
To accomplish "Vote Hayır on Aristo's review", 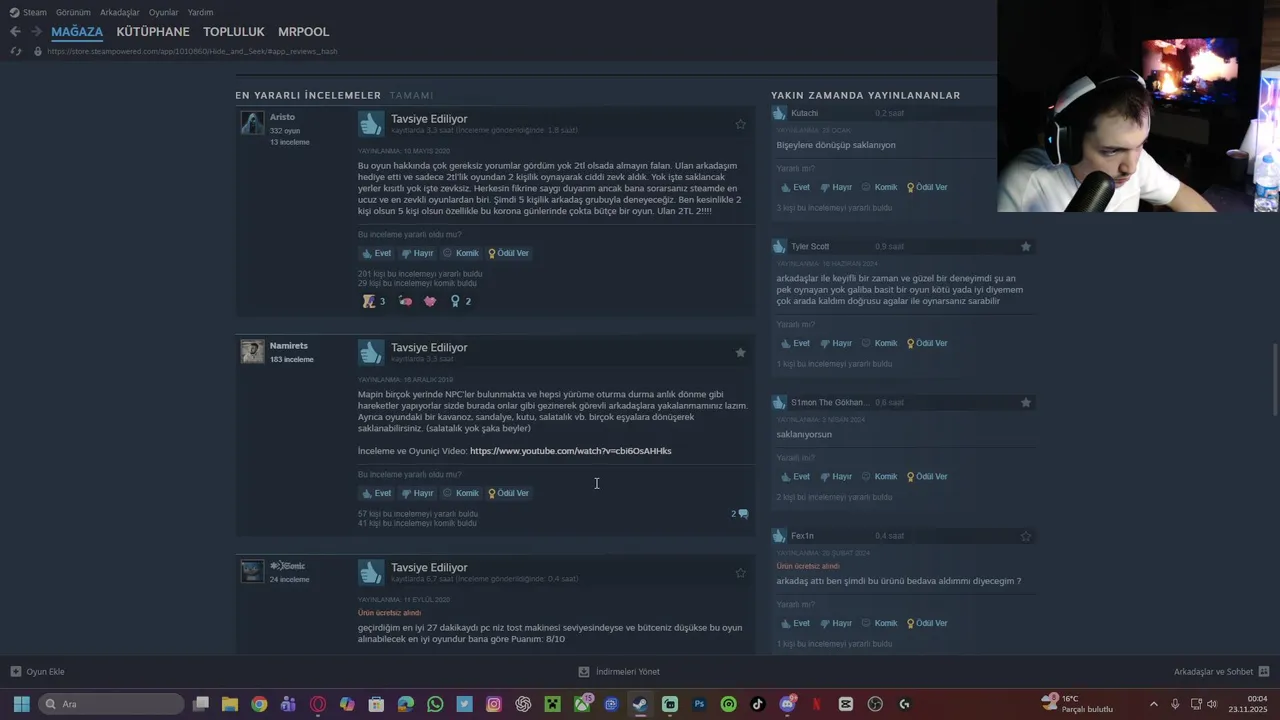I will click(417, 253).
